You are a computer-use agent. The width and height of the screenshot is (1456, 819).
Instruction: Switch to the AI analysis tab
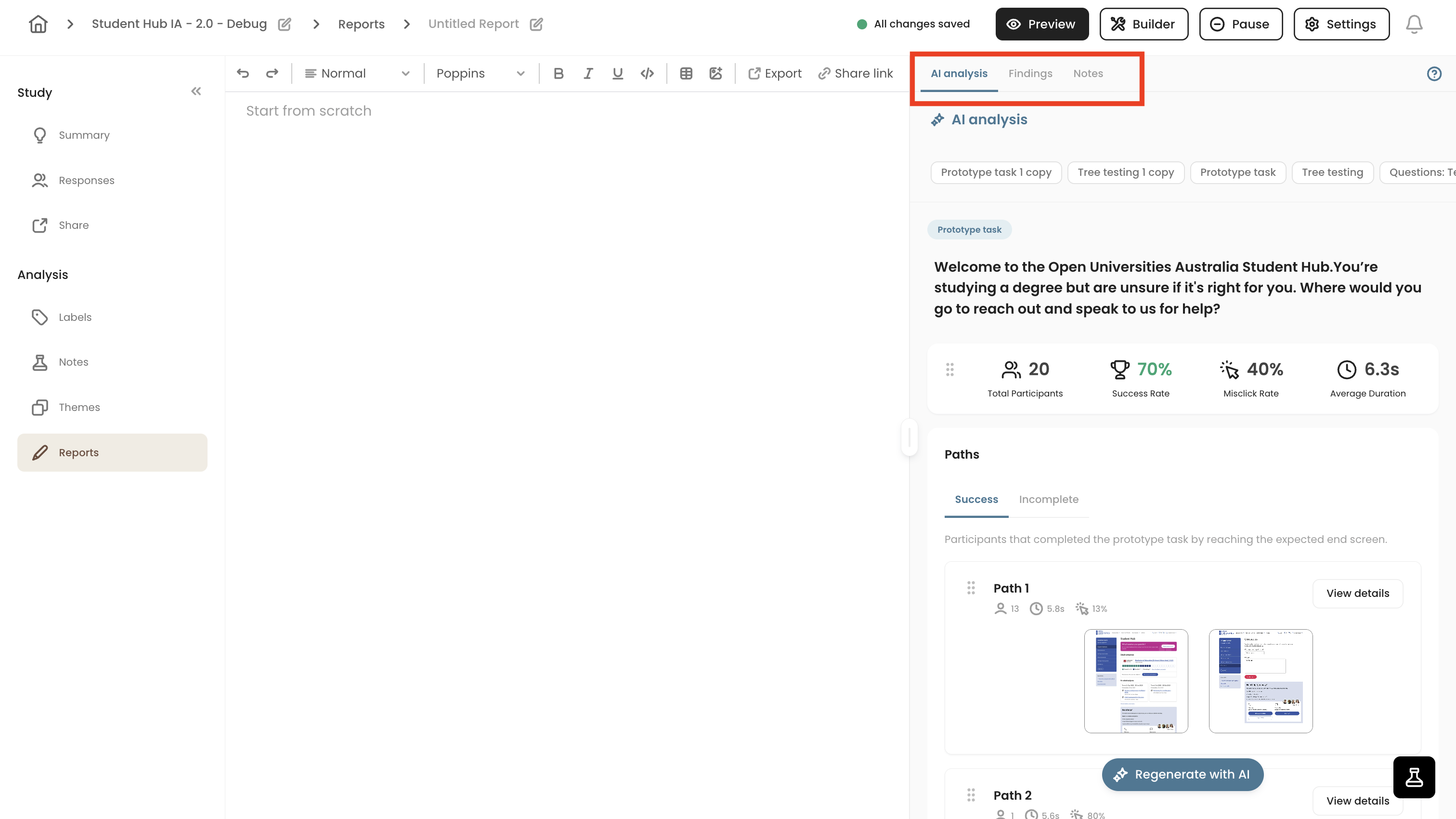[x=959, y=74]
